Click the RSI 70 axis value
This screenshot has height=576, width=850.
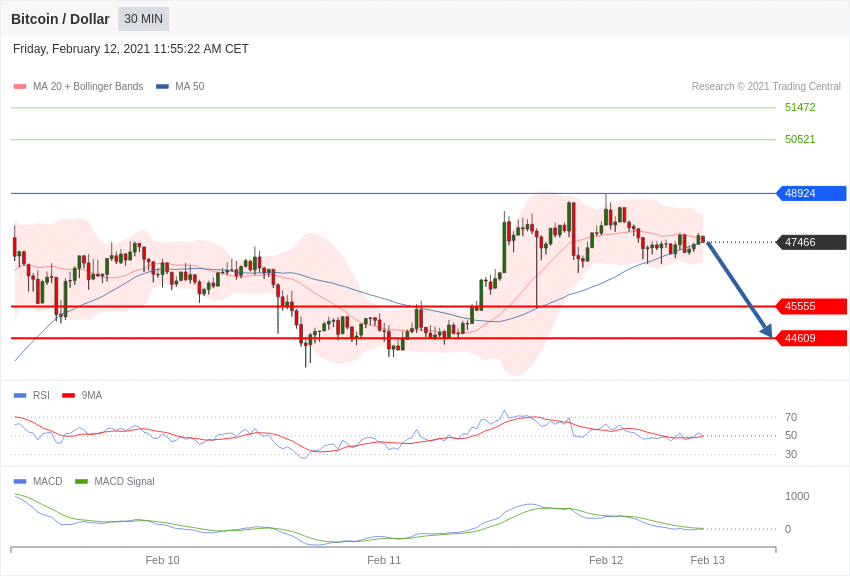click(x=791, y=417)
